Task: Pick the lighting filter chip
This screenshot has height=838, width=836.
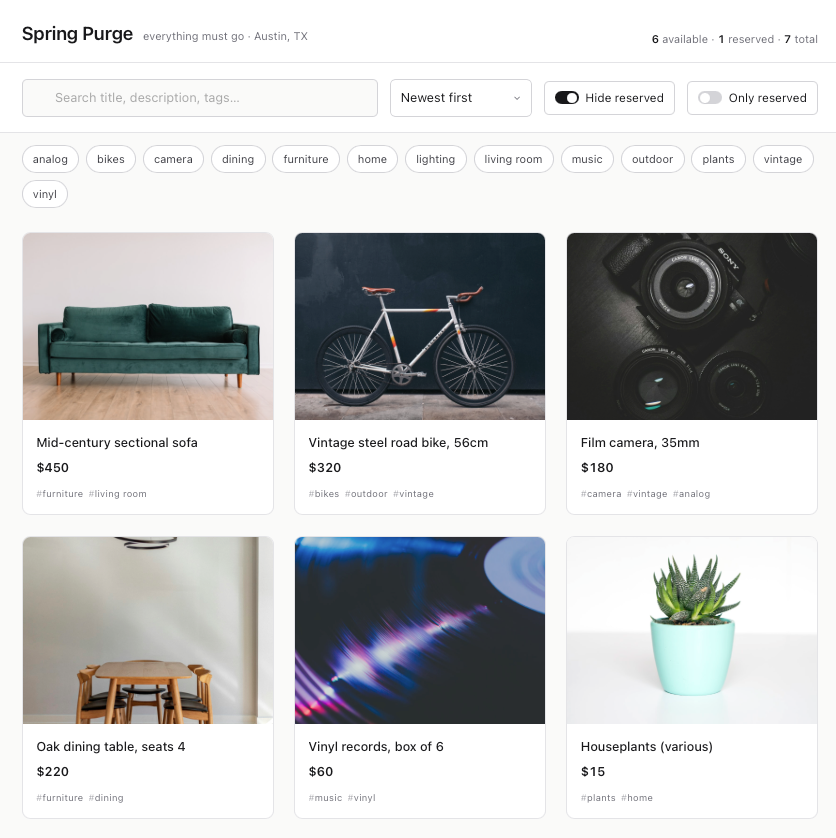Action: 435,159
